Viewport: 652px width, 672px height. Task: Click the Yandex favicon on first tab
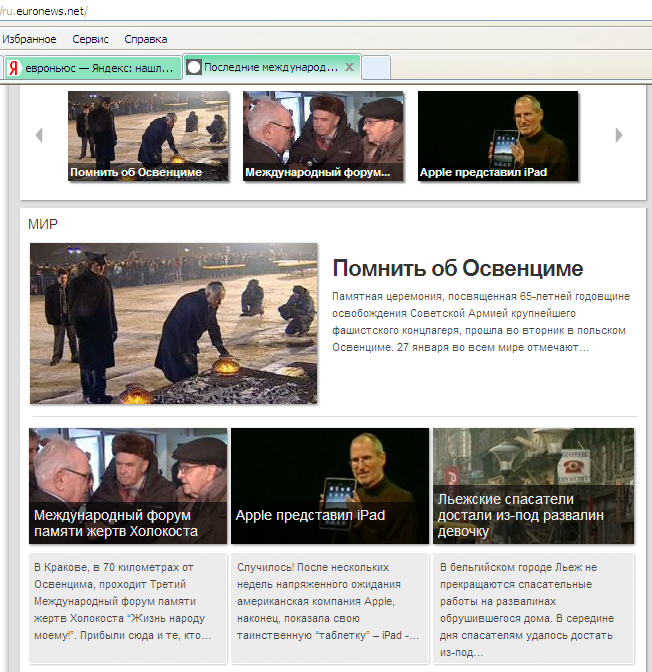click(x=14, y=68)
